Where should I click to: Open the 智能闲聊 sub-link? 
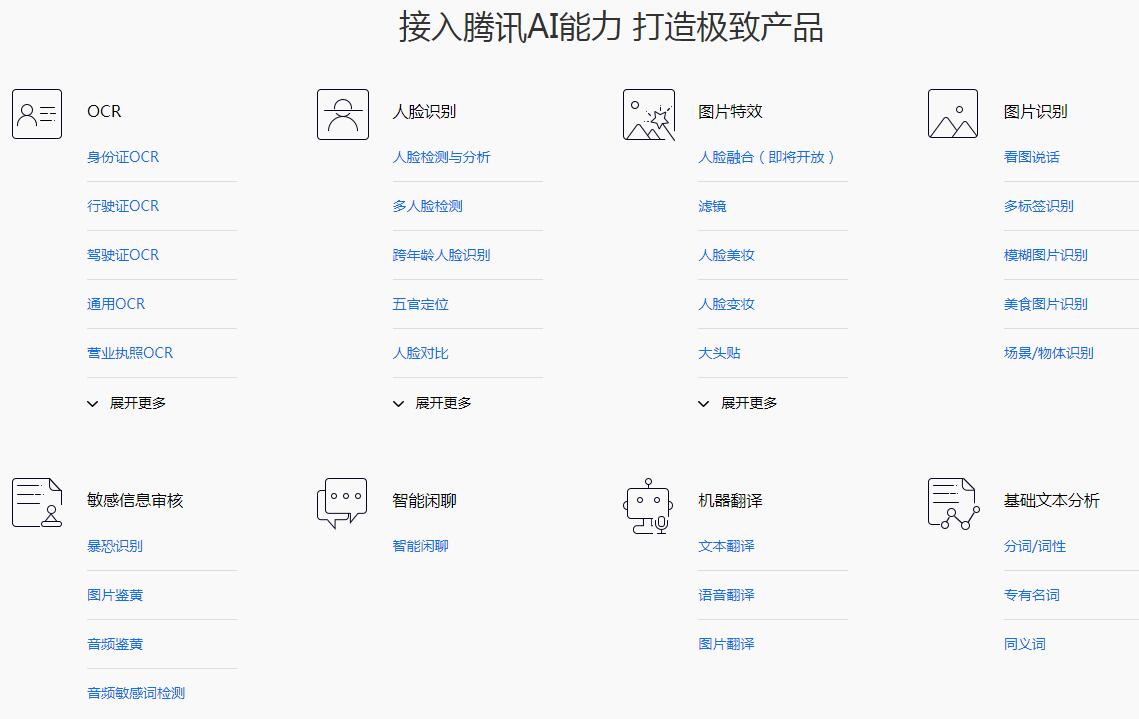pyautogui.click(x=421, y=546)
